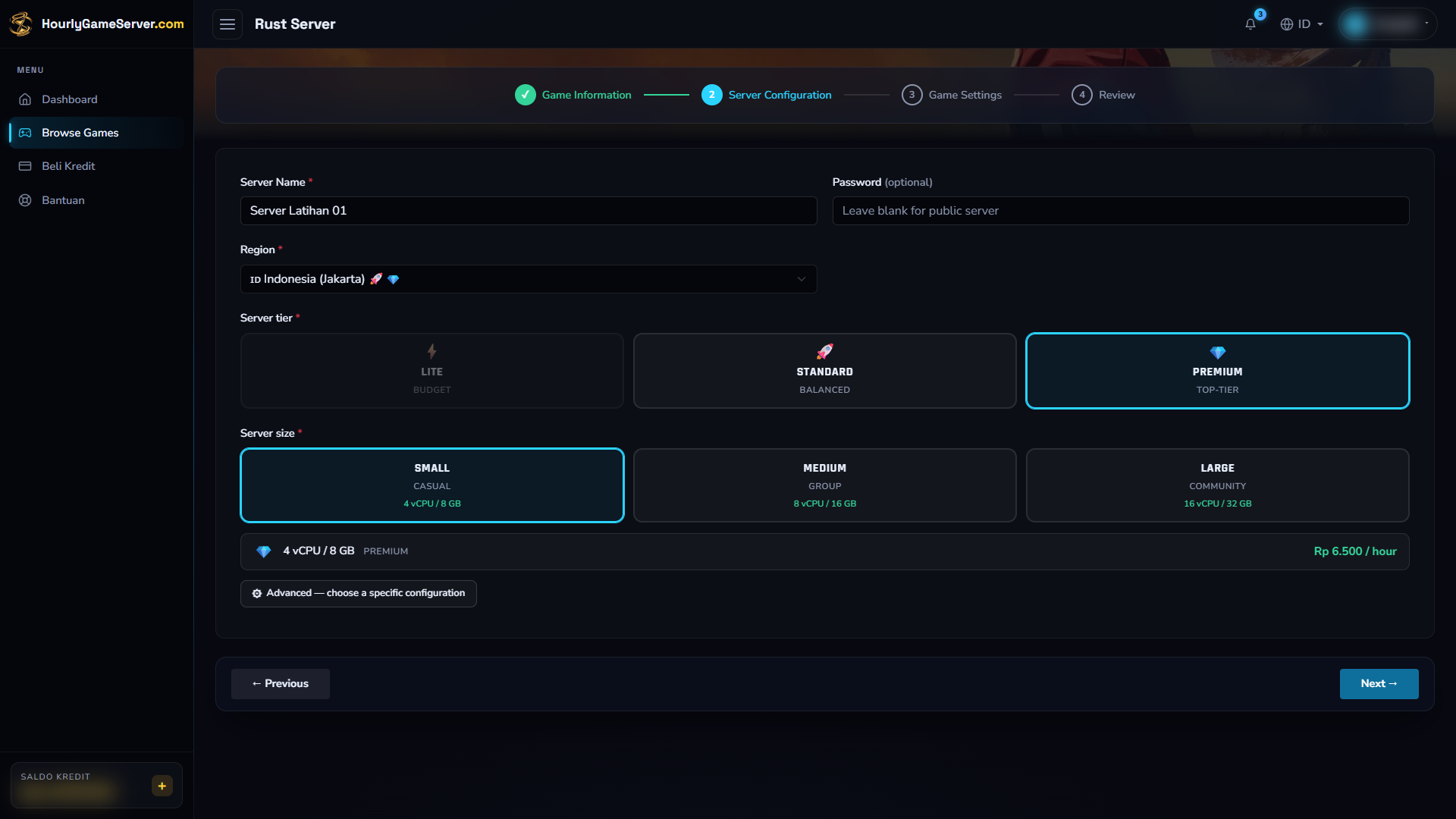Screen dimensions: 1456x819
Task: Select the Premium top-tier server tier
Action: click(1217, 371)
